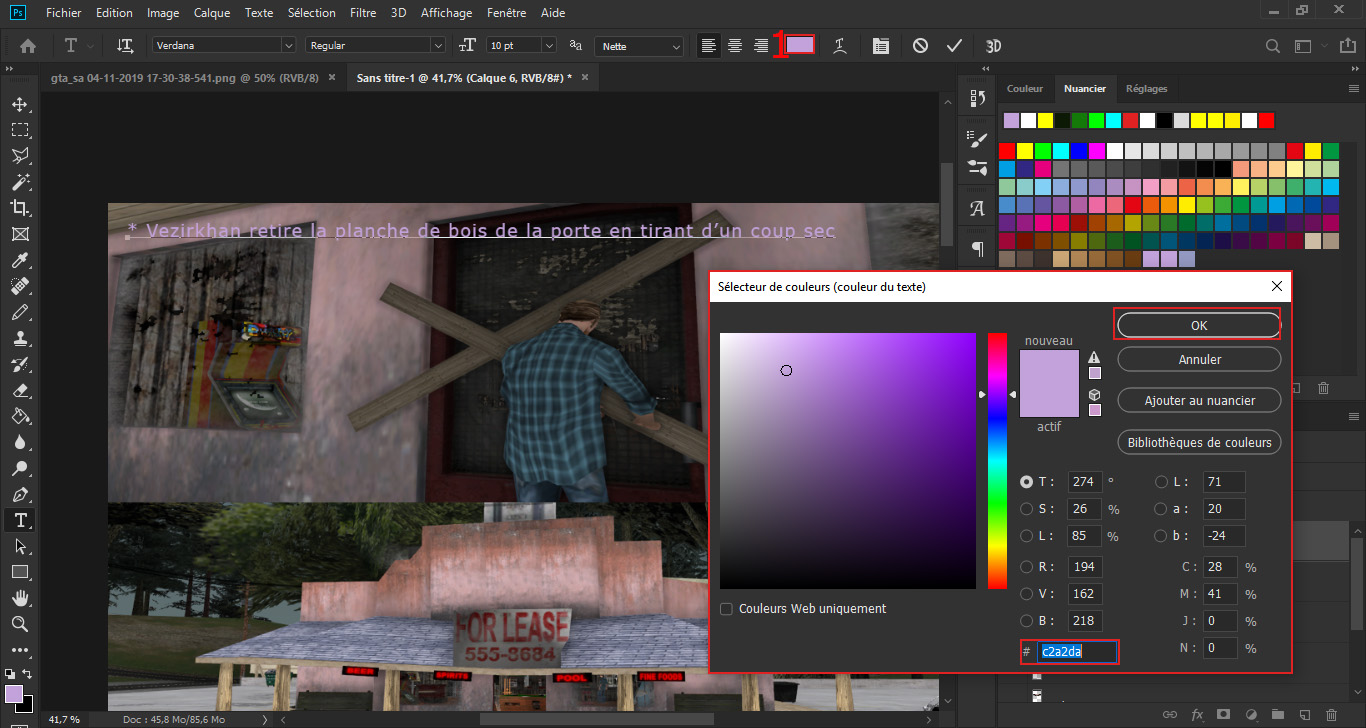Select the Hand tool
The width and height of the screenshot is (1366, 728).
tap(19, 598)
